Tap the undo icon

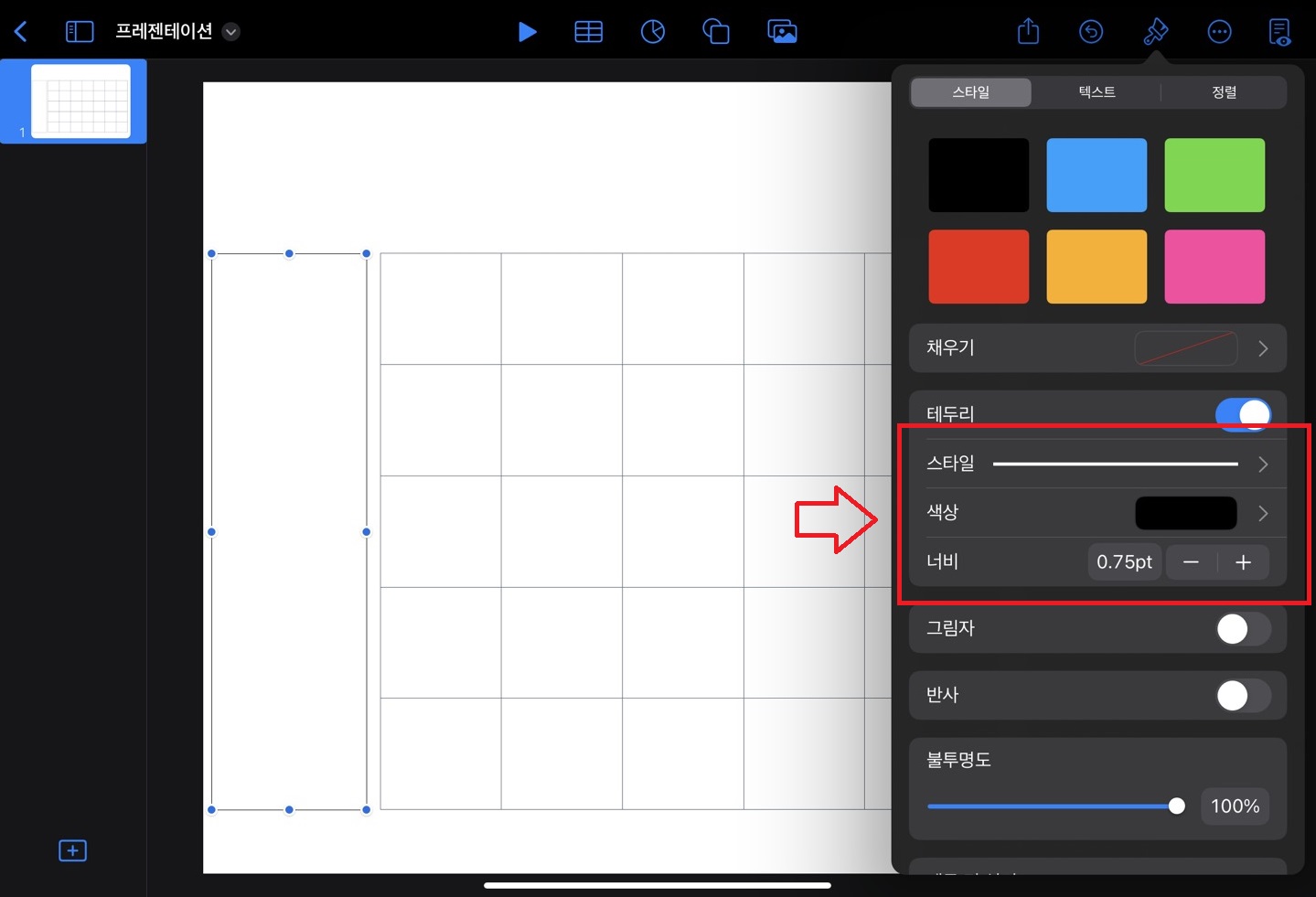[1091, 32]
